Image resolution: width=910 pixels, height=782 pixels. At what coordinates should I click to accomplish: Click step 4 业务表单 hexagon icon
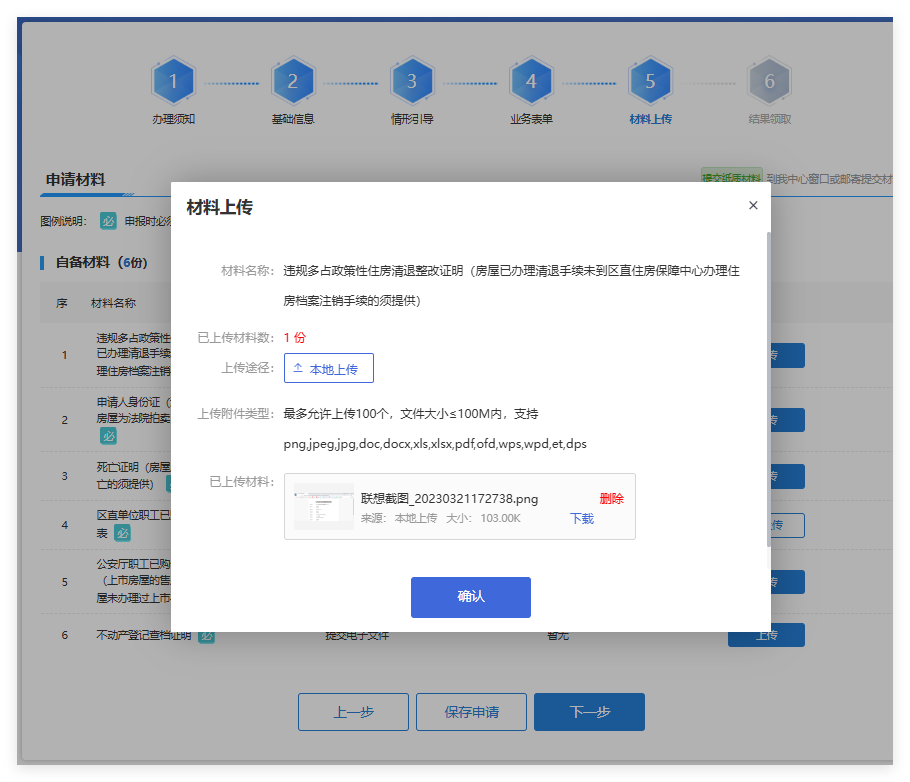(x=531, y=81)
